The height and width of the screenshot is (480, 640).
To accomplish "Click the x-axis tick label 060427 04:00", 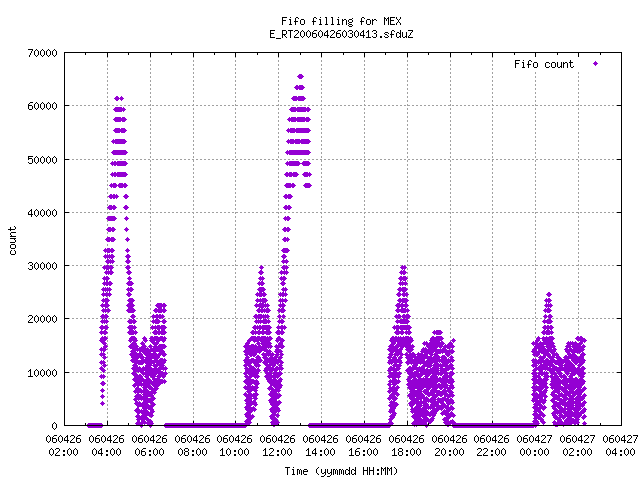I will coord(620,446).
